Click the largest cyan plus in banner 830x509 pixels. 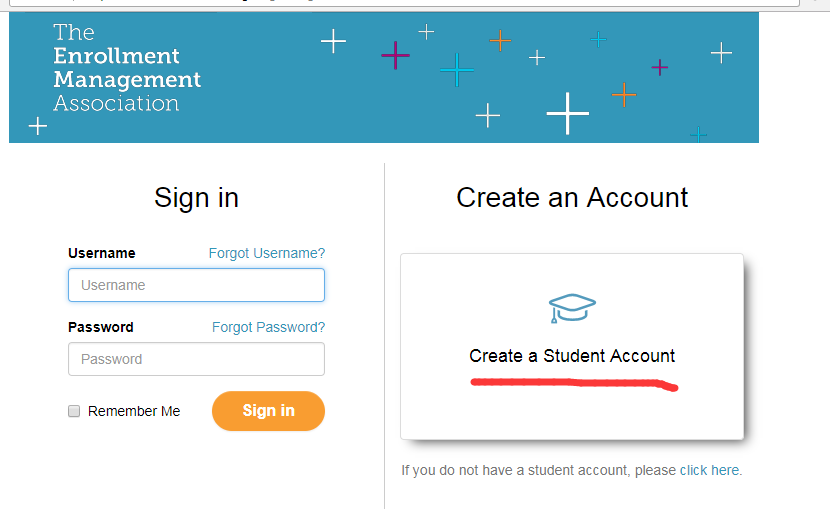tap(457, 70)
